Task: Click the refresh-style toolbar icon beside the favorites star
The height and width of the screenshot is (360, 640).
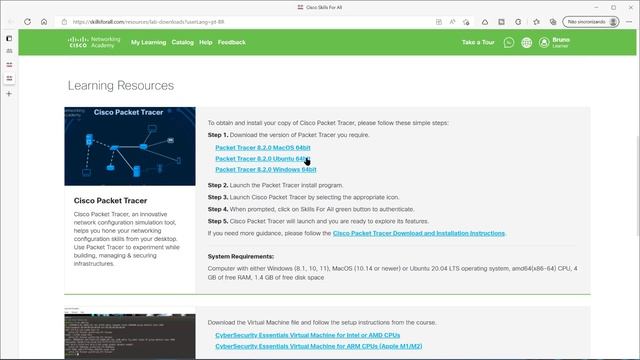Action: 518,22
